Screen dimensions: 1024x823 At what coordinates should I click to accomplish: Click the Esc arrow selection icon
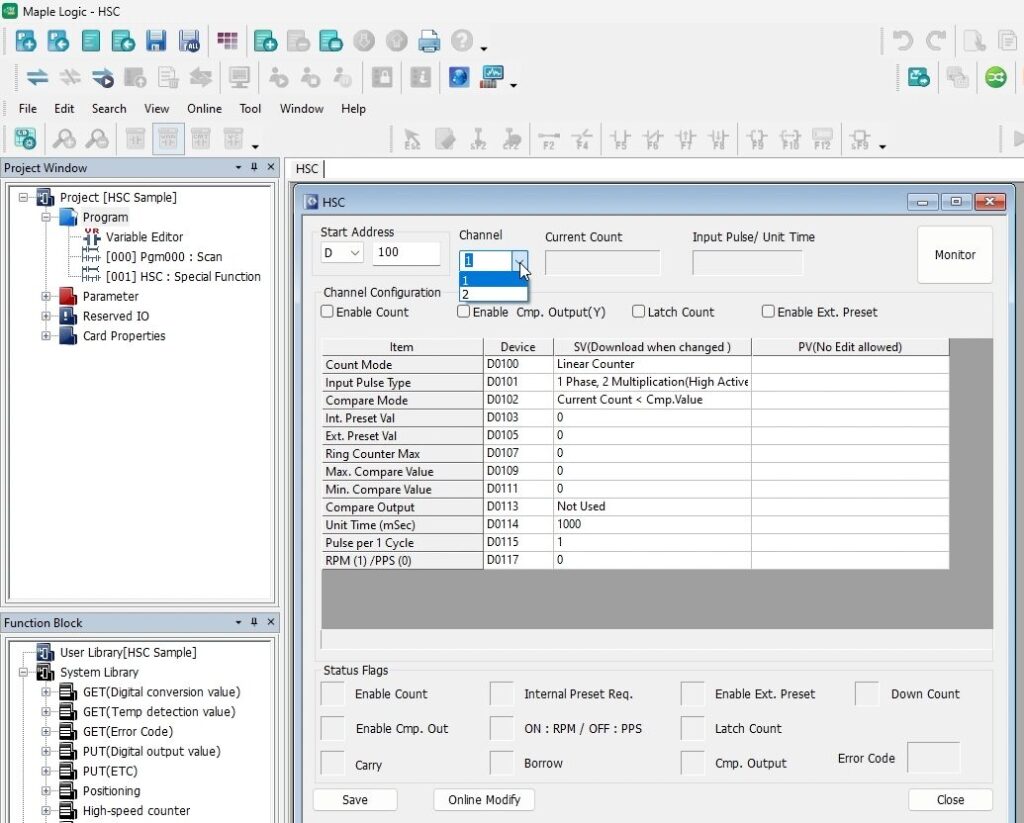click(x=412, y=139)
